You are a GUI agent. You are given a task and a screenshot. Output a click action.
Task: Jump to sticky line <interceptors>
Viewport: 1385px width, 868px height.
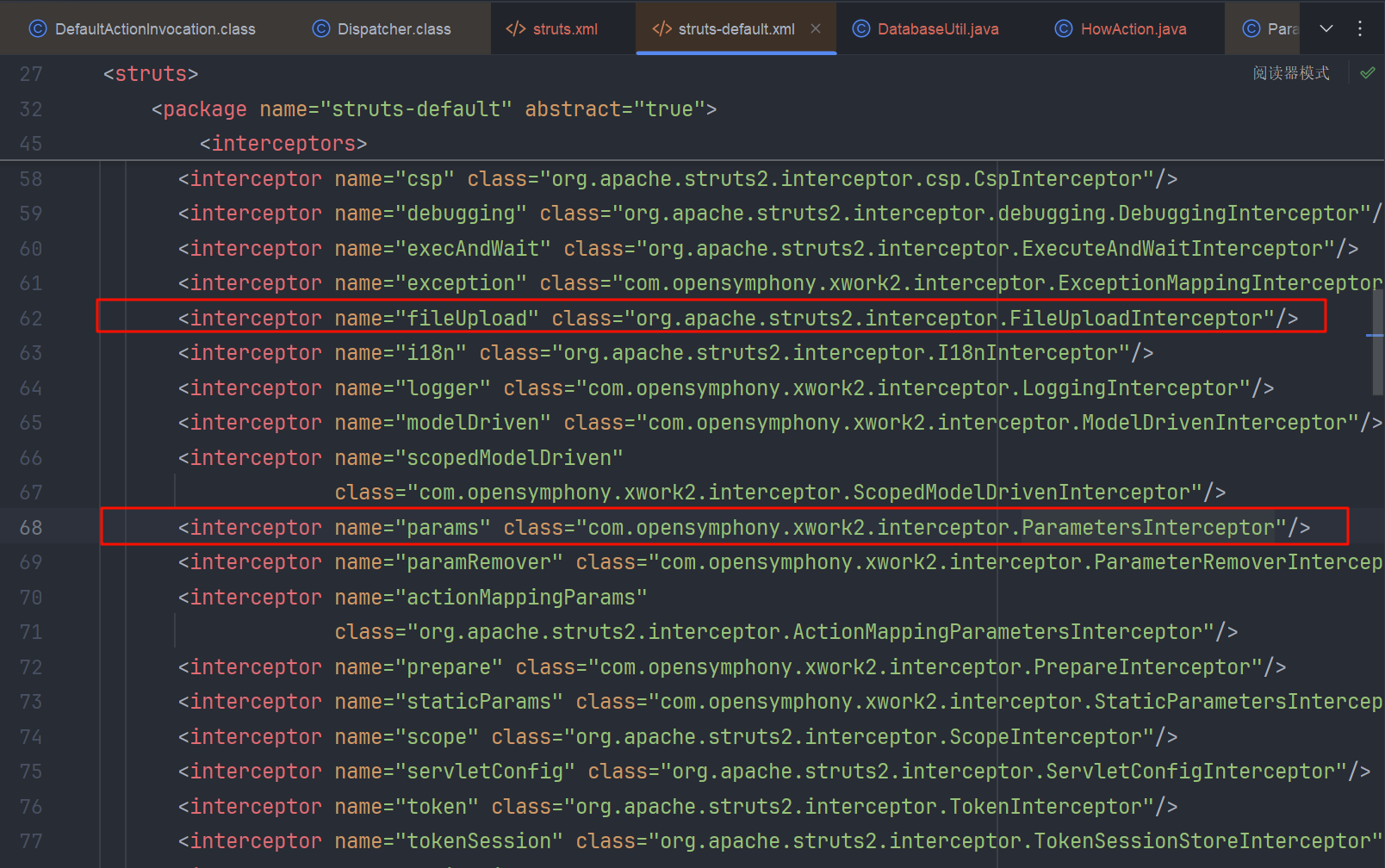click(283, 144)
